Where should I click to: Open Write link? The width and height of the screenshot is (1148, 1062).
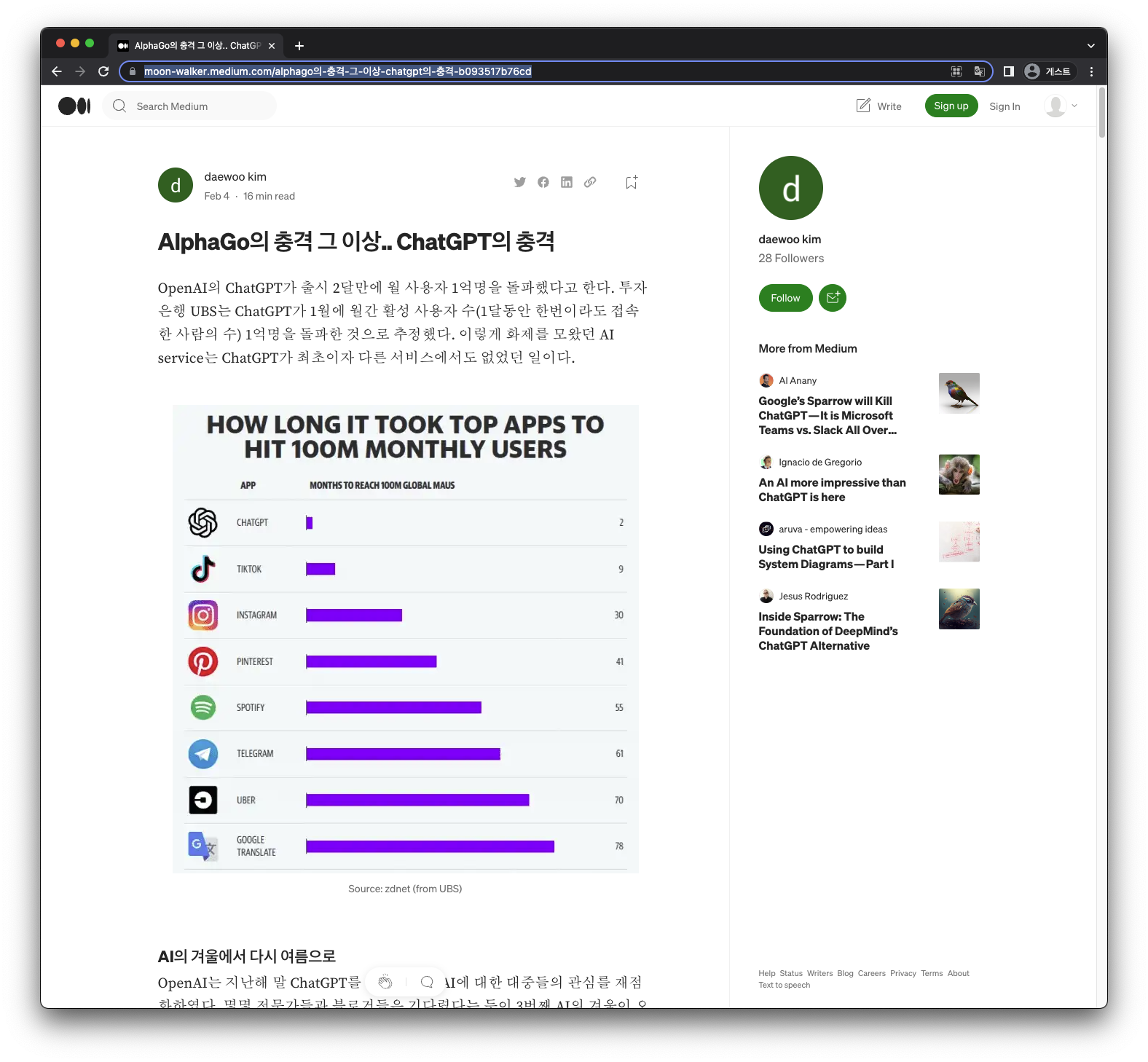[889, 106]
